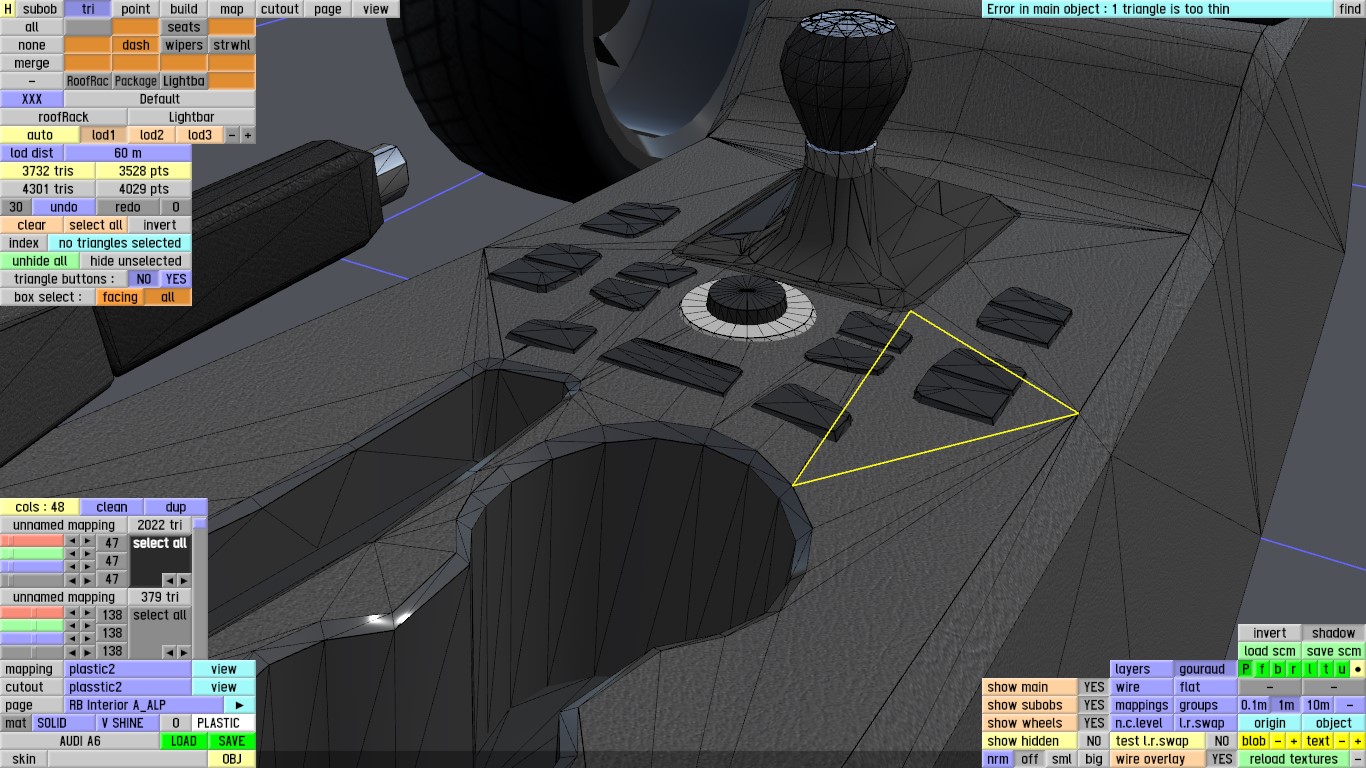The height and width of the screenshot is (768, 1366).
Task: Select the f view direction button
Action: coord(1262,669)
